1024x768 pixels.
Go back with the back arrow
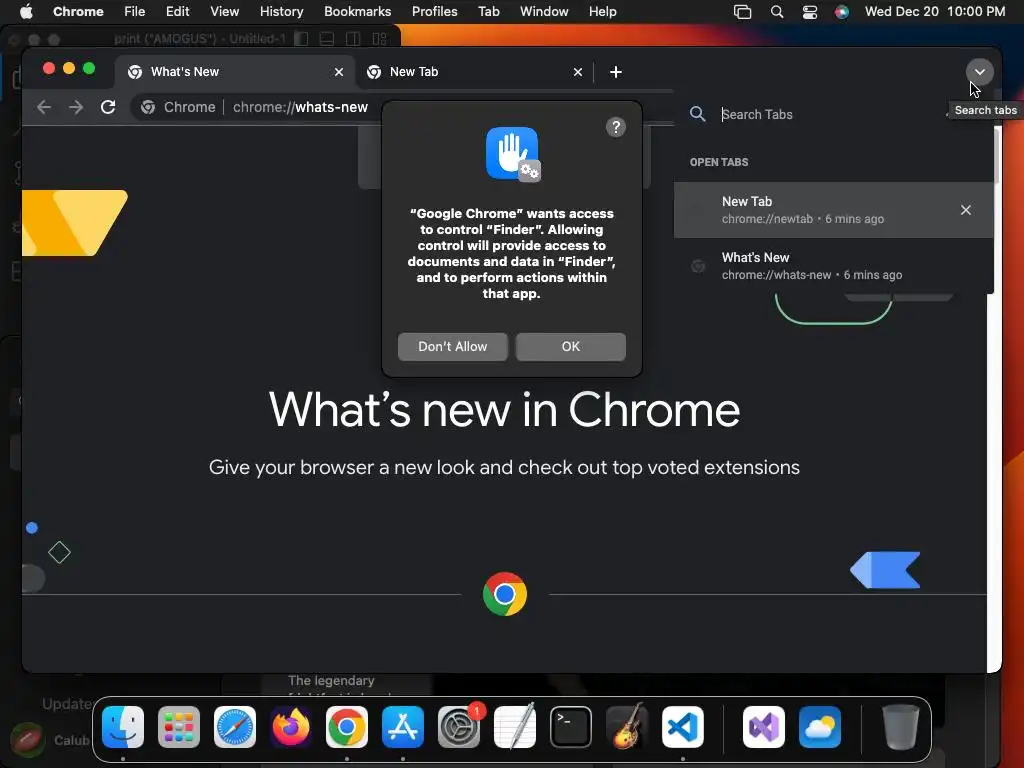(x=44, y=107)
